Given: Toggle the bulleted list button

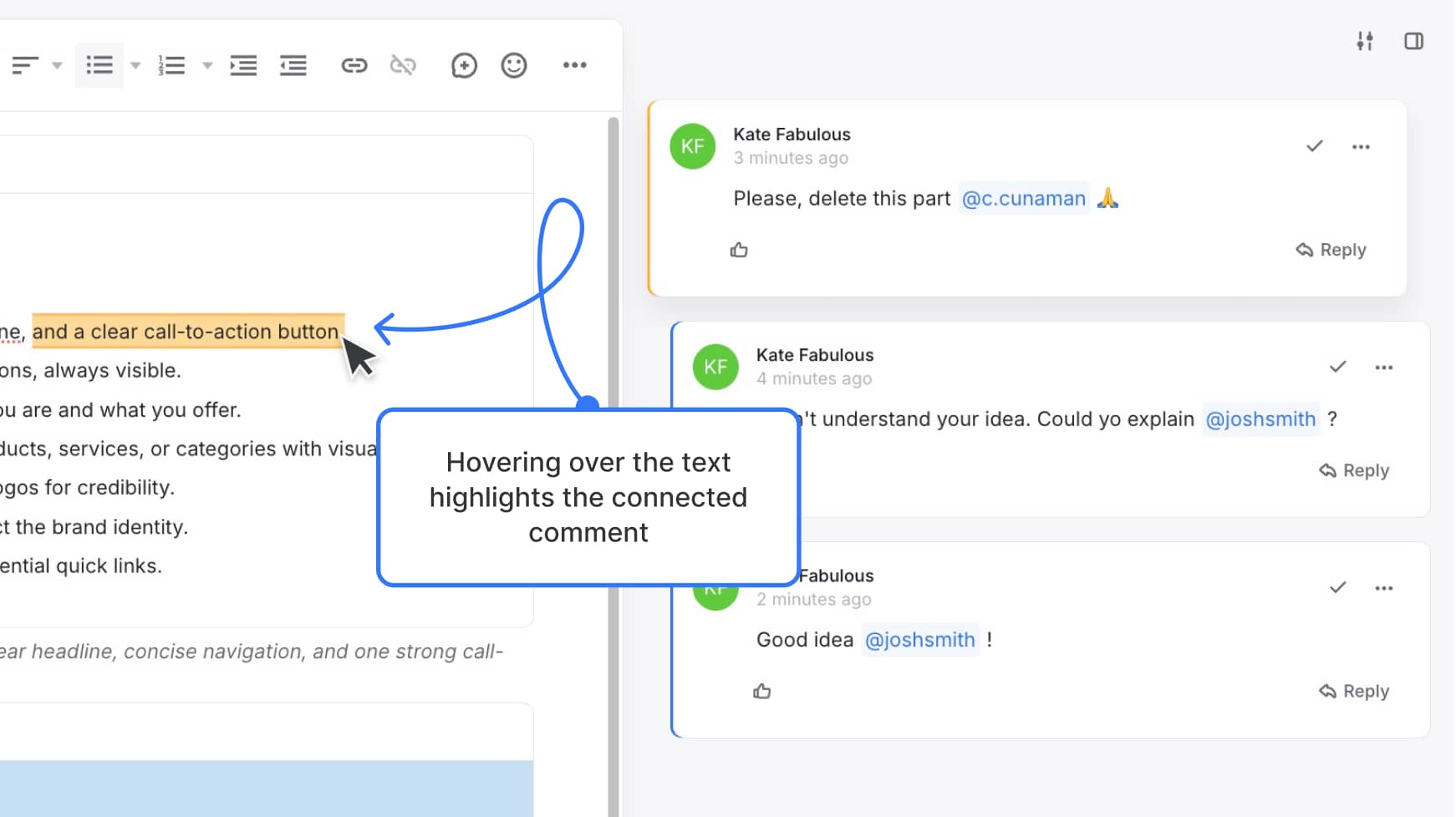Looking at the screenshot, I should tap(99, 65).
